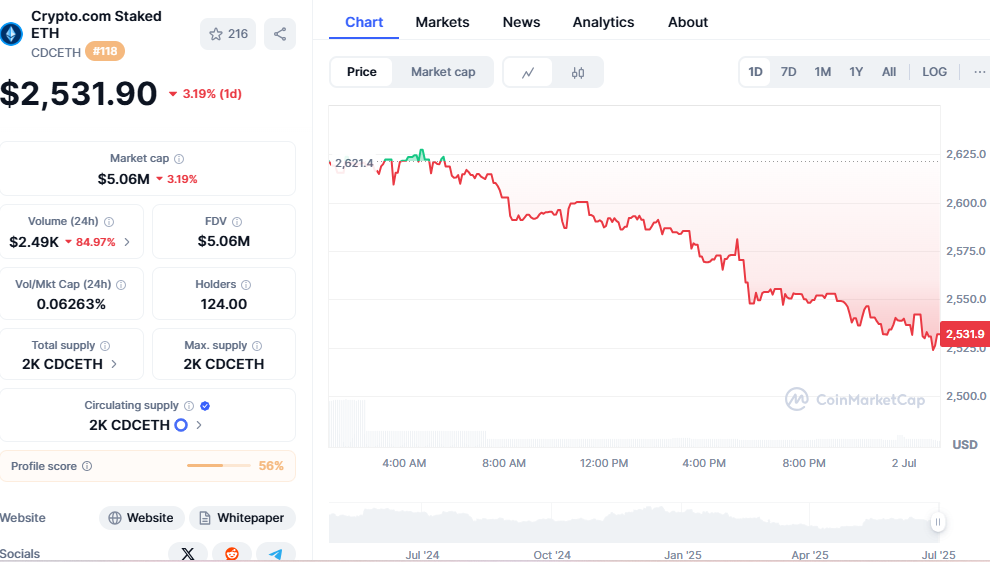Open the share button
This screenshot has width=990, height=562.
click(280, 34)
